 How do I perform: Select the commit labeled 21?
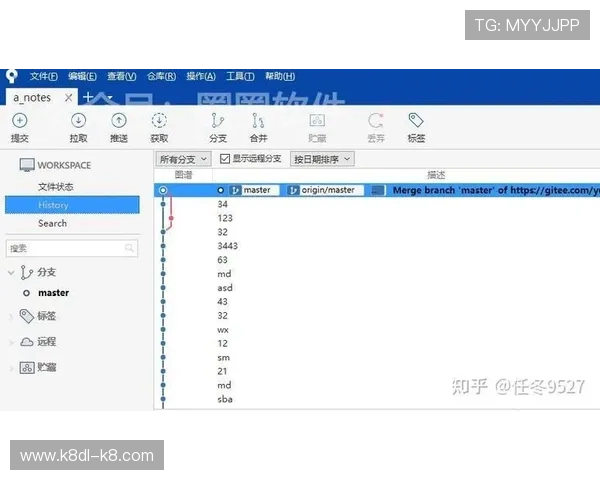tap(222, 371)
